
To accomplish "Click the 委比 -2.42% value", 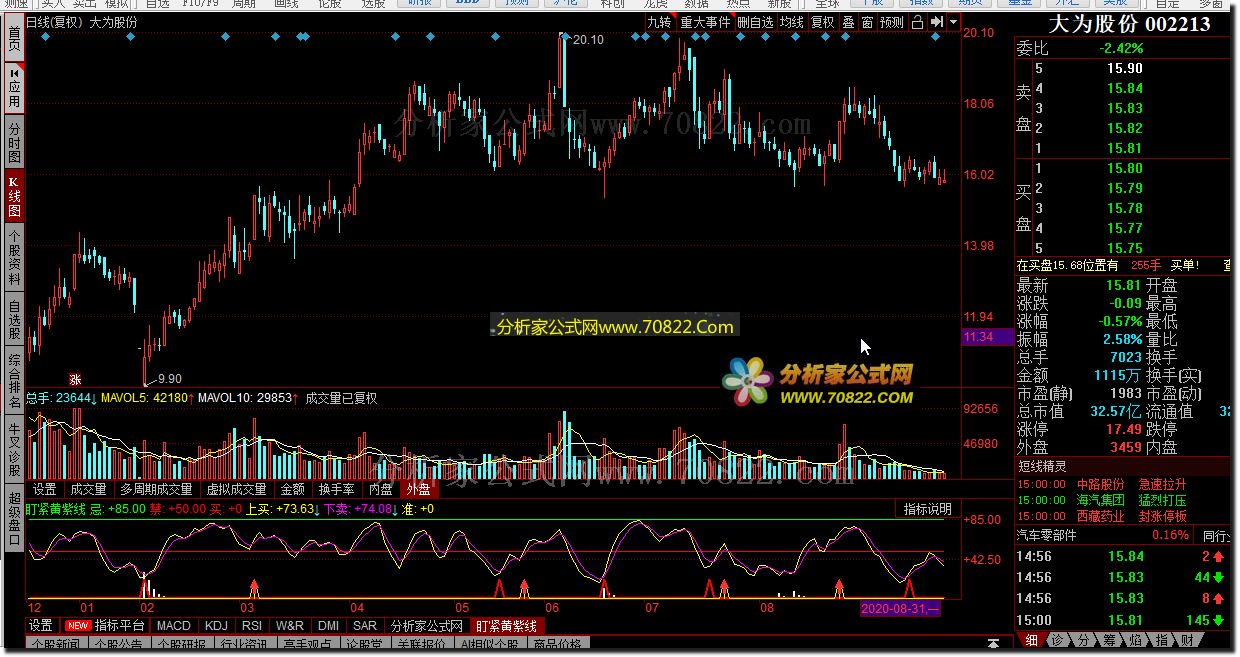I will pos(1120,48).
